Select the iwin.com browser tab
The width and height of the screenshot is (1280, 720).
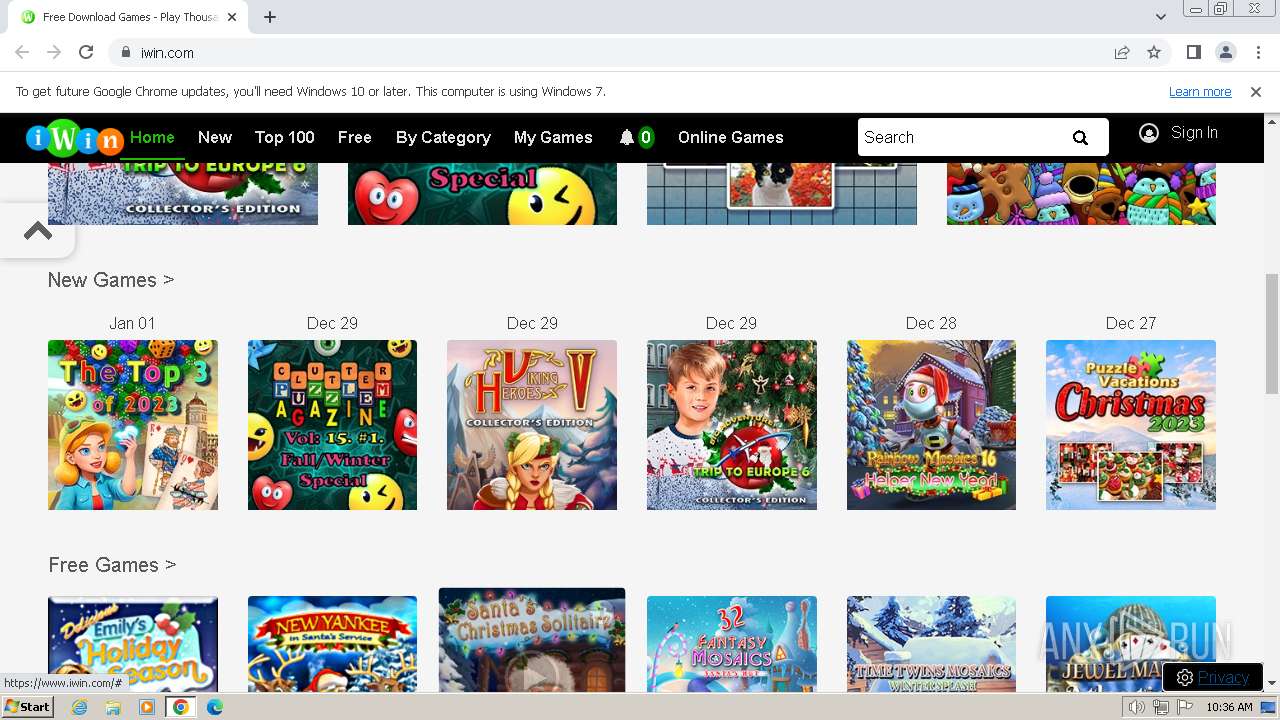[130, 17]
